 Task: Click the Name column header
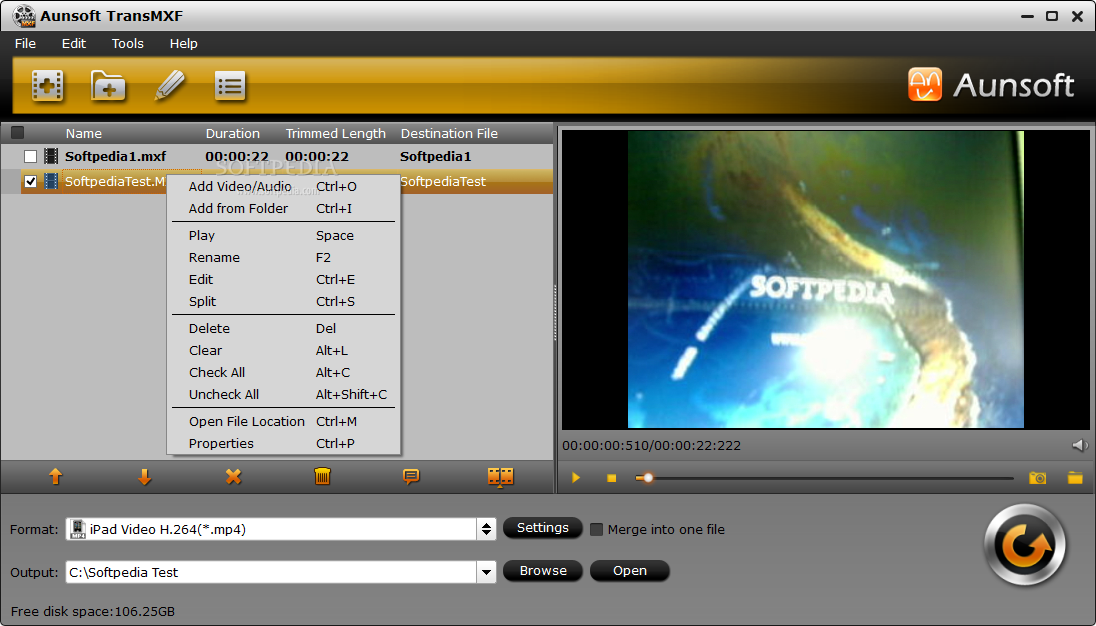[83, 133]
